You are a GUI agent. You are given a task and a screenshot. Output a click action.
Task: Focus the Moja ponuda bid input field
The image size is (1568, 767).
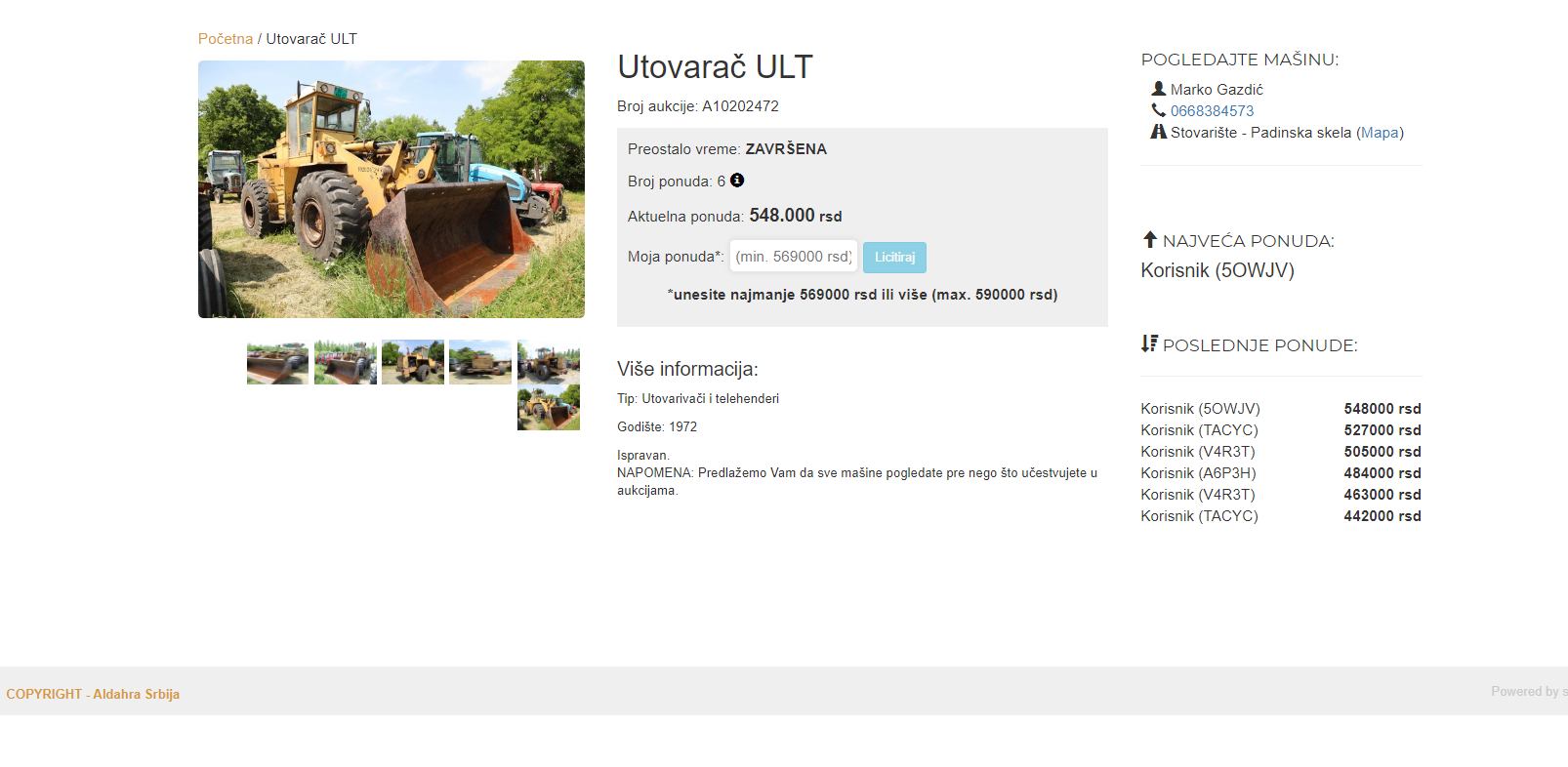(x=794, y=257)
